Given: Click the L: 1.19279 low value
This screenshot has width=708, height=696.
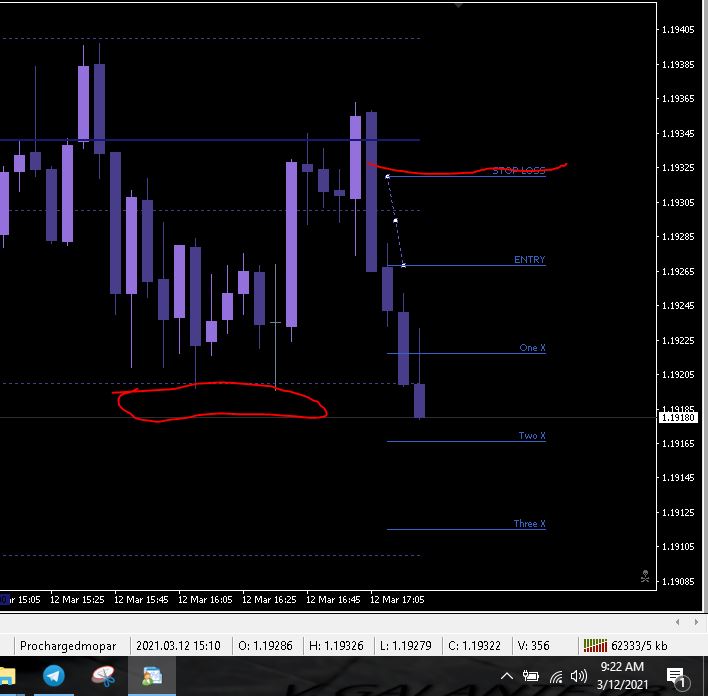Looking at the screenshot, I should click(405, 645).
